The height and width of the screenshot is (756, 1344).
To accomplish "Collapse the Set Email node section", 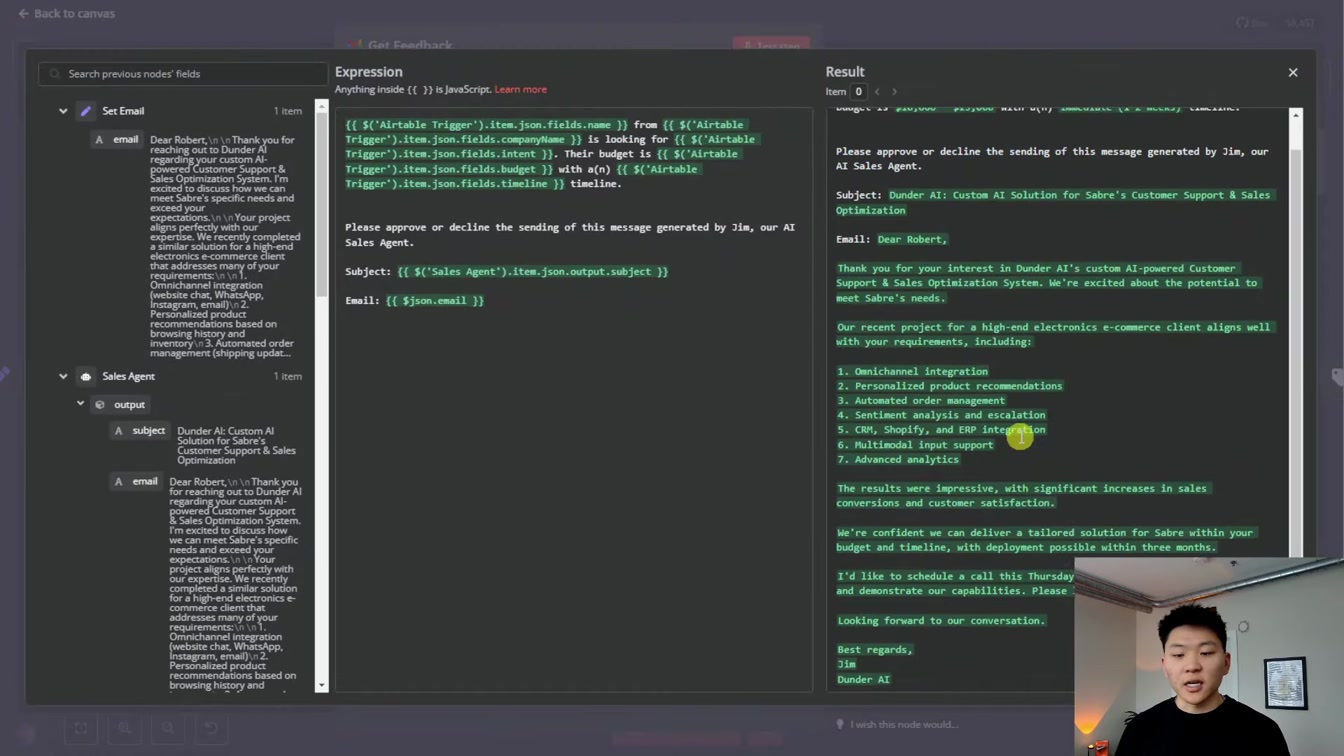I will [63, 111].
